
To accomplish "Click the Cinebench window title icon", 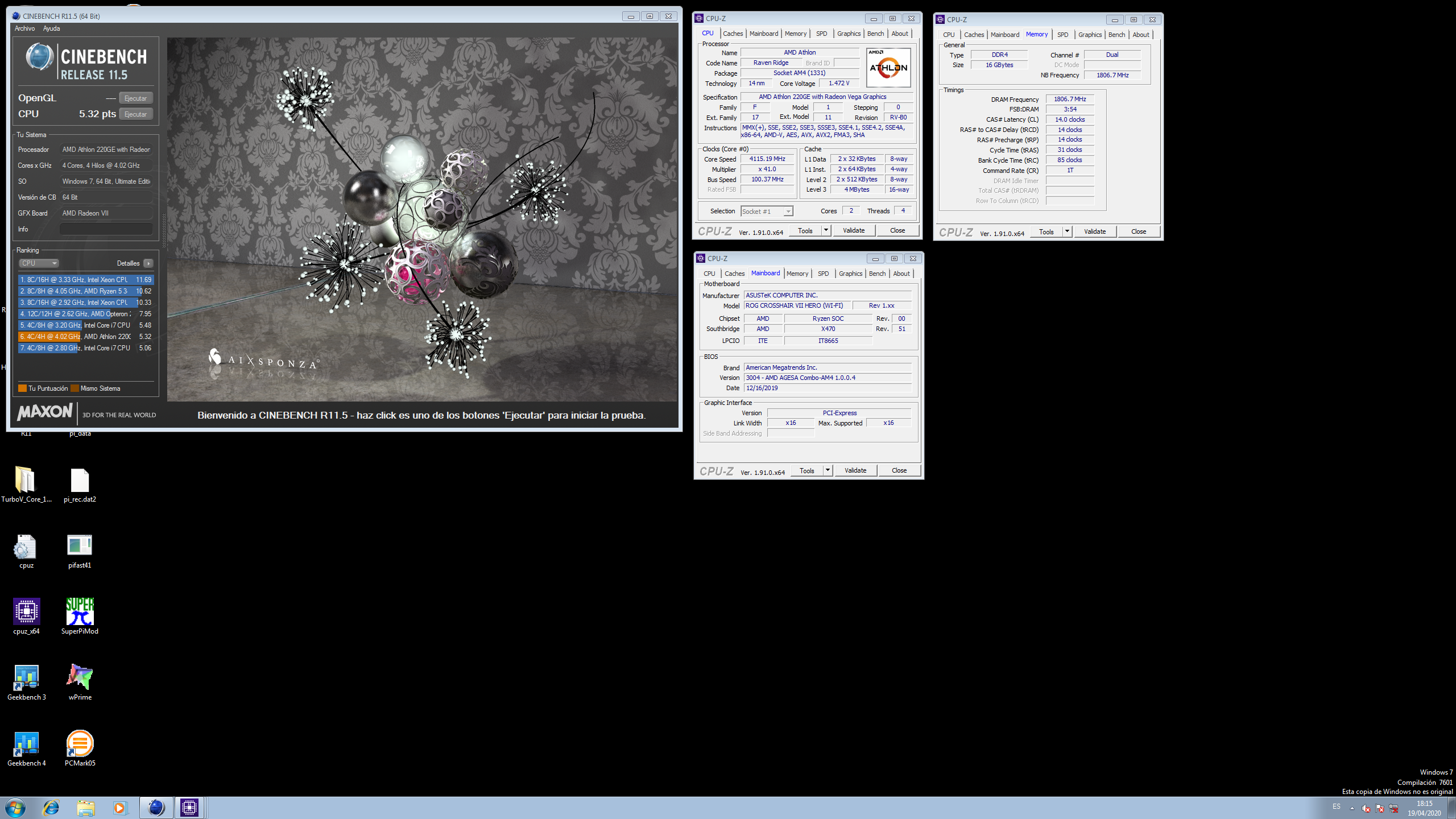I will 16,16.
